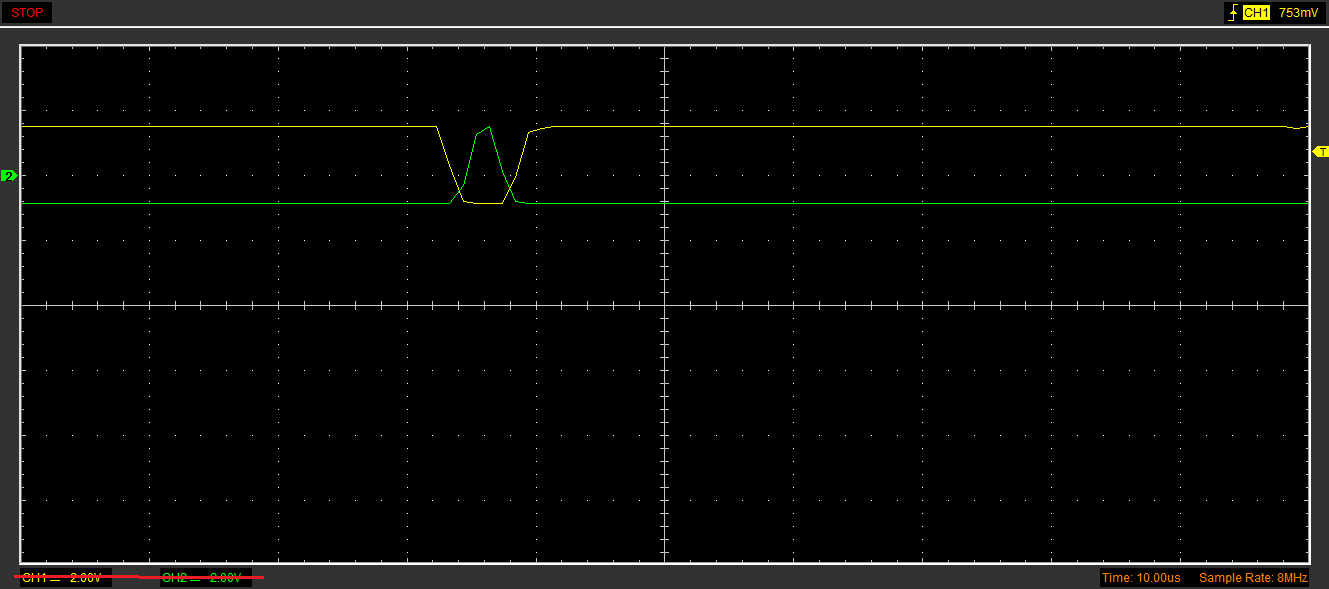Click the CH1 voltage scale readout
1329x589 pixels.
click(62, 578)
